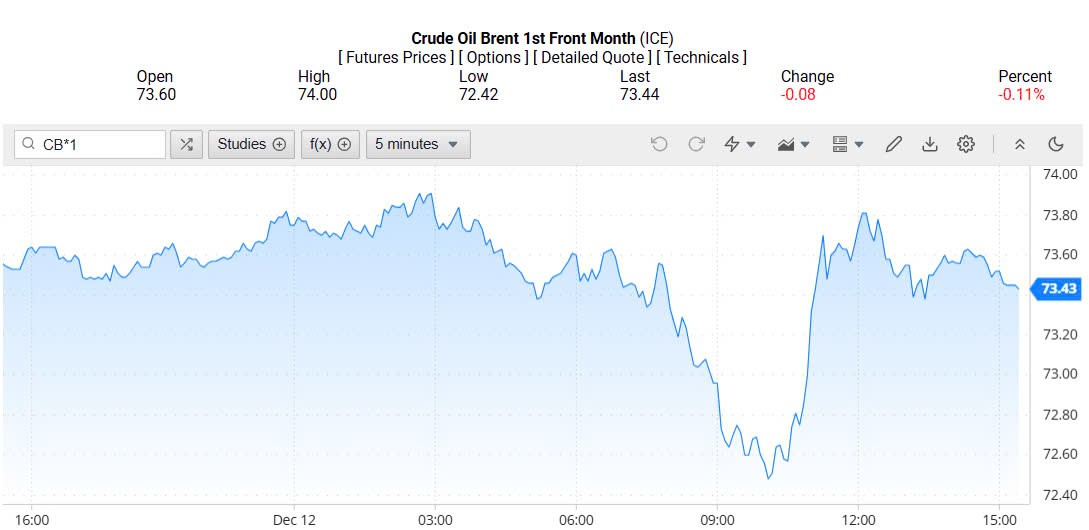Screen dimensions: 1089x530
Task: Open the Studies add button
Action: coord(251,144)
